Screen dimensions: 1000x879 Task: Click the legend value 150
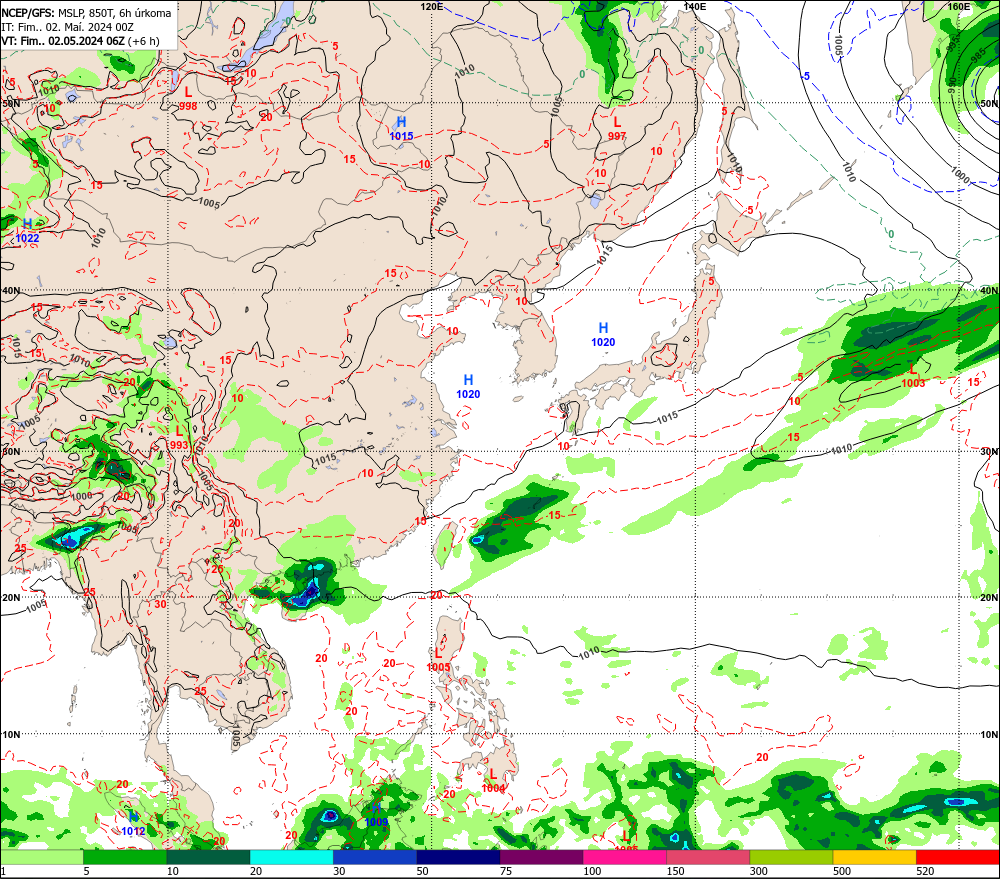coord(675,871)
